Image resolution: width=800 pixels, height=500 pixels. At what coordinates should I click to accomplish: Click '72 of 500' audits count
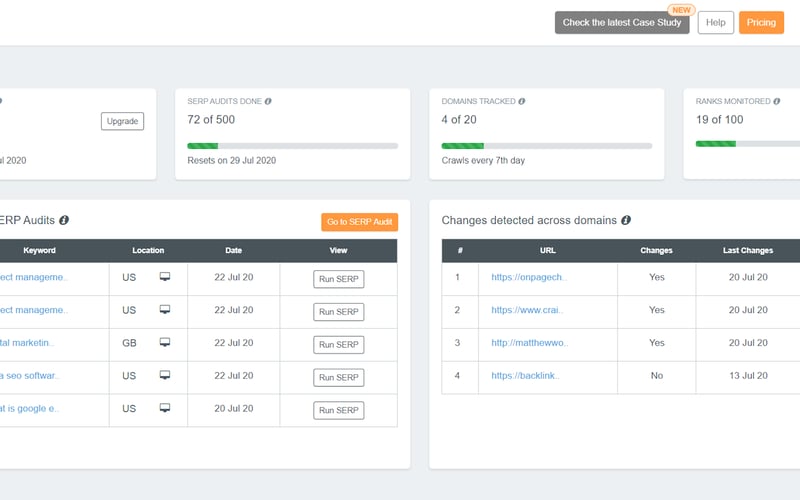click(211, 119)
